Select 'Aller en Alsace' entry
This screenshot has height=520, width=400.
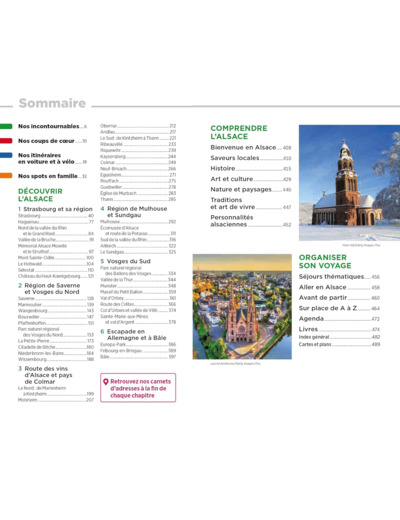click(x=339, y=287)
